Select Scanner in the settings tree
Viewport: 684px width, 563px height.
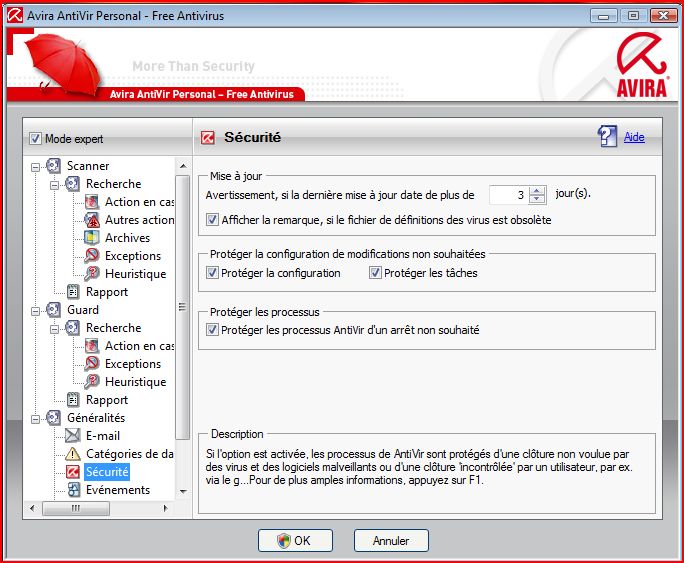(88, 166)
